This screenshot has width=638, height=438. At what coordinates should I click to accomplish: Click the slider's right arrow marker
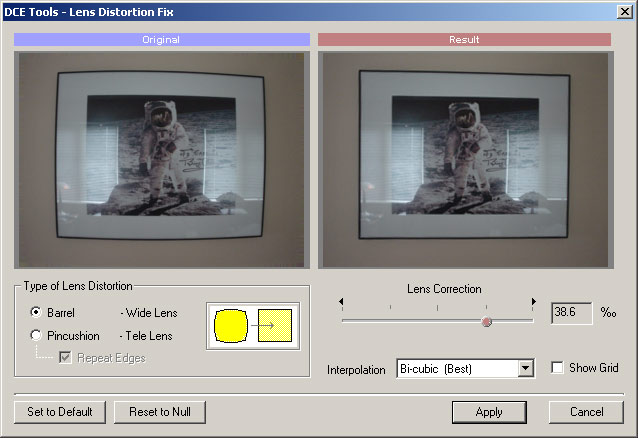click(x=533, y=302)
